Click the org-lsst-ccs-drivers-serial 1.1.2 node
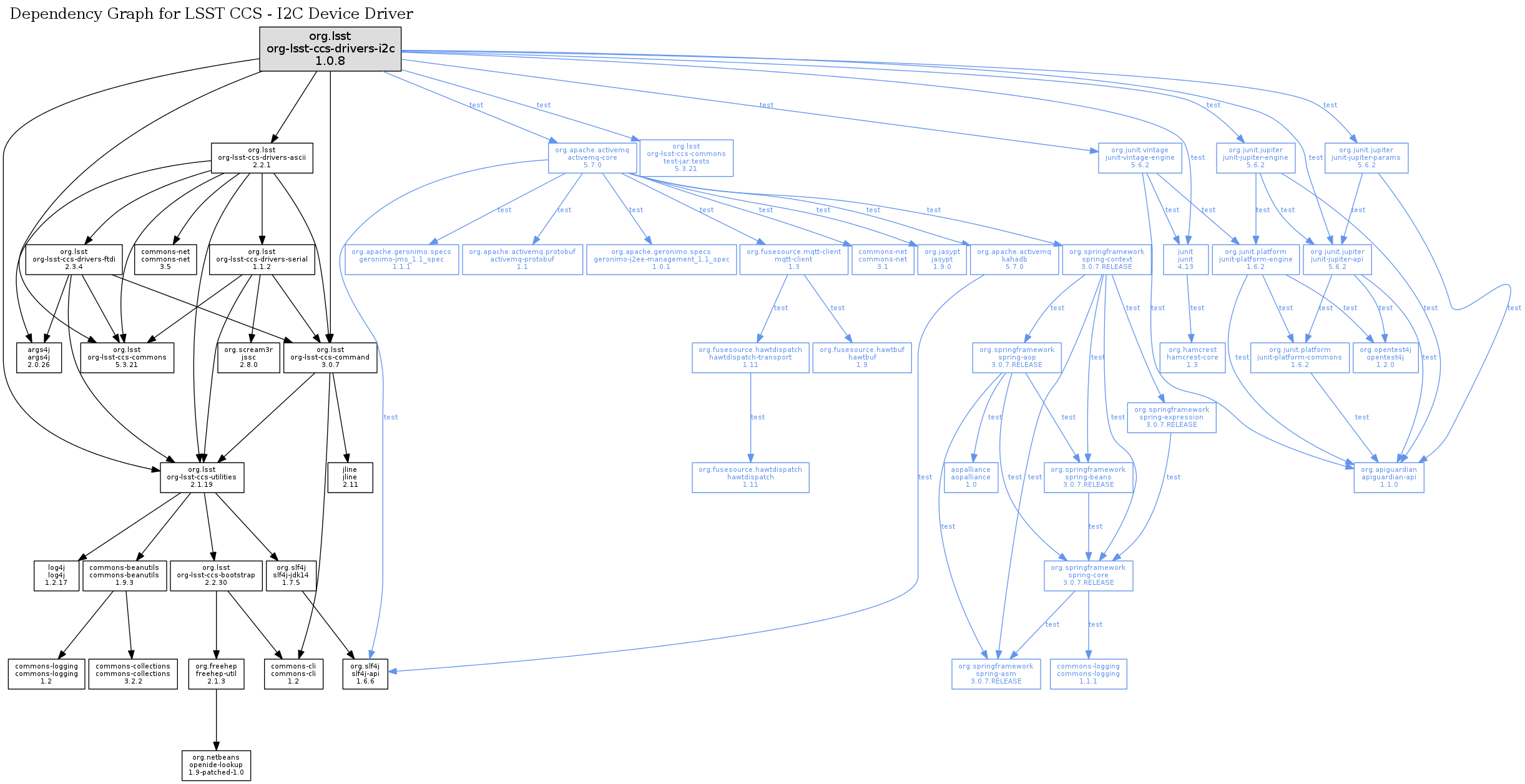 pos(262,260)
